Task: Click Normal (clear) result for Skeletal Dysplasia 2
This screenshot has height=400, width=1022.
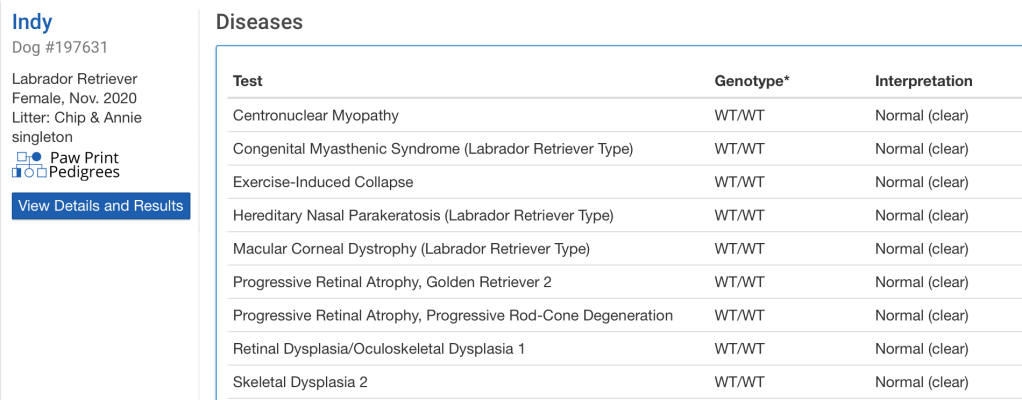Action: (x=921, y=382)
